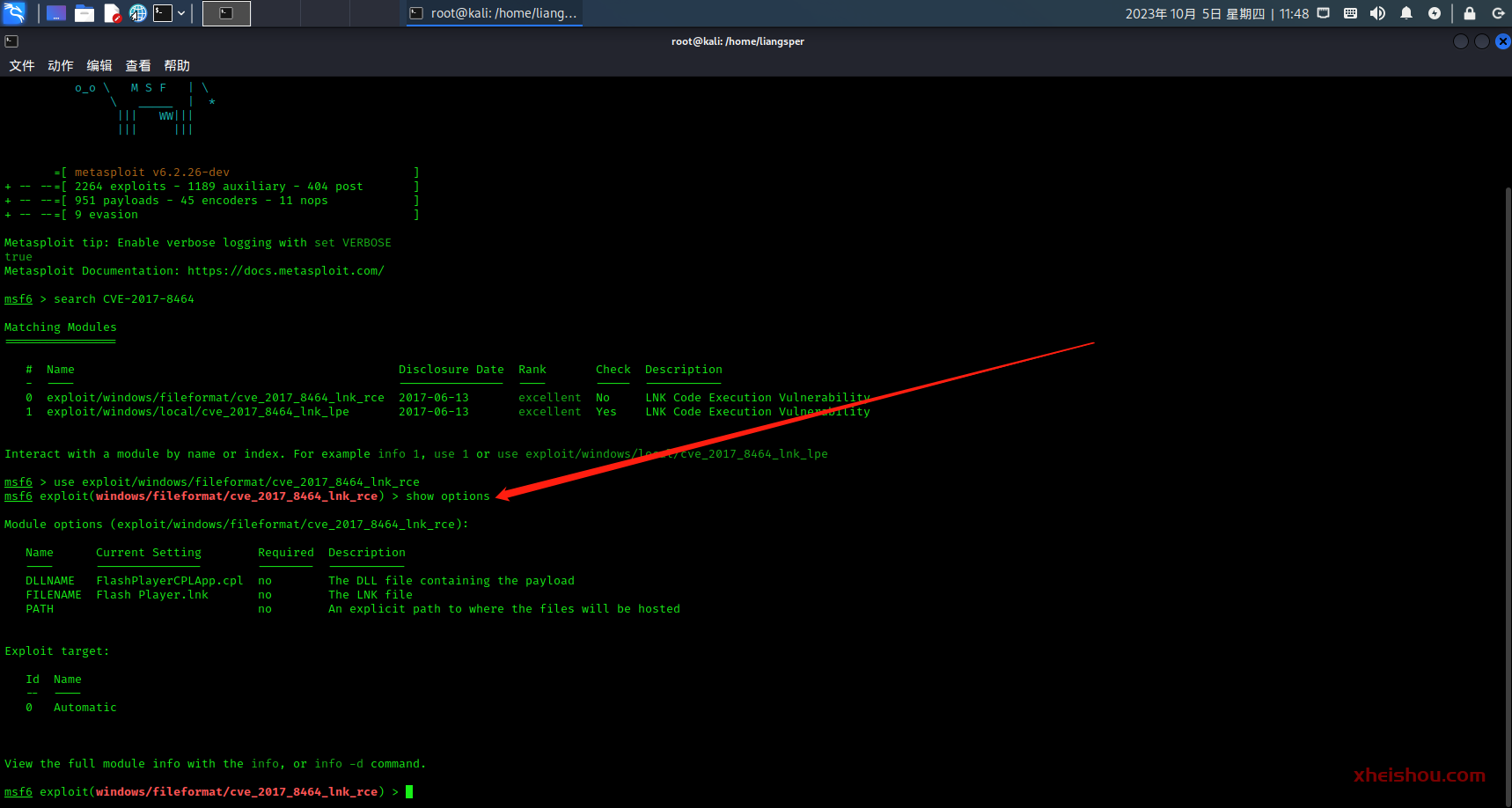Image resolution: width=1512 pixels, height=808 pixels.
Task: Click the 'metasploit v6.2.26-dev' version text
Action: pos(152,173)
